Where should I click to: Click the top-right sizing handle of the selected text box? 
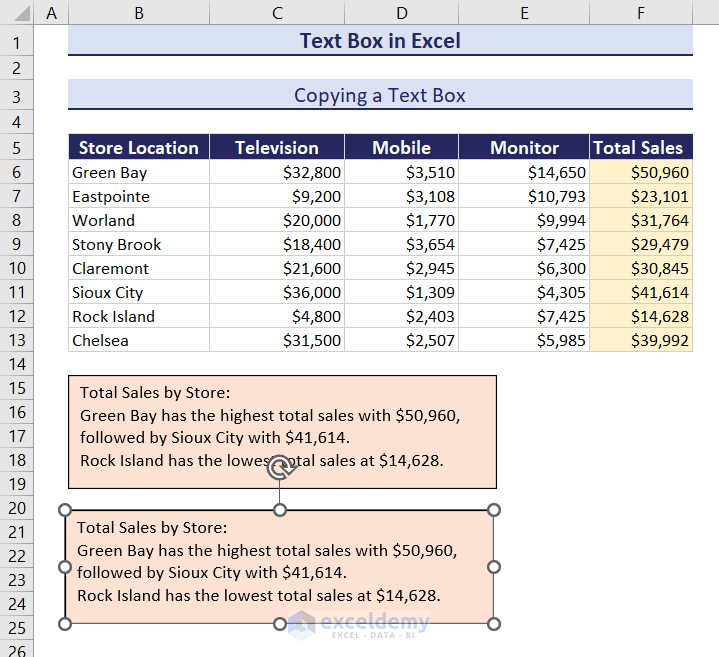coord(494,510)
